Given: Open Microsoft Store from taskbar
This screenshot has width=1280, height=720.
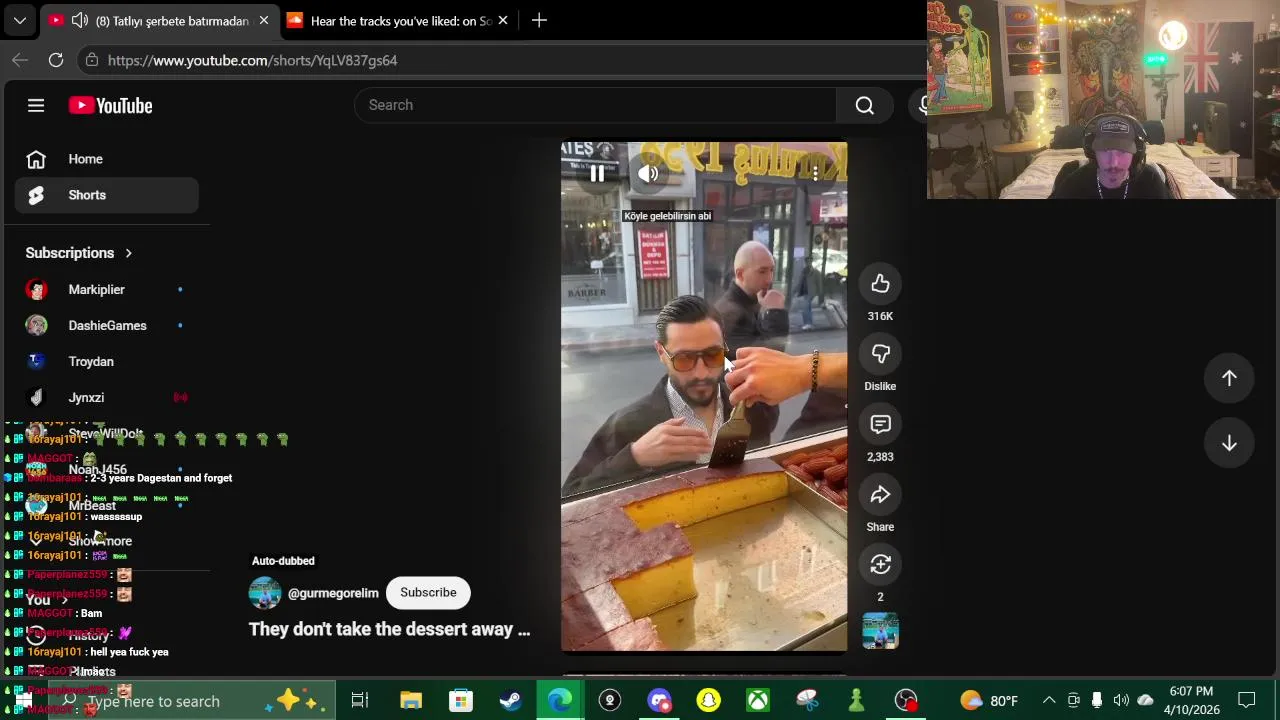Looking at the screenshot, I should (460, 701).
